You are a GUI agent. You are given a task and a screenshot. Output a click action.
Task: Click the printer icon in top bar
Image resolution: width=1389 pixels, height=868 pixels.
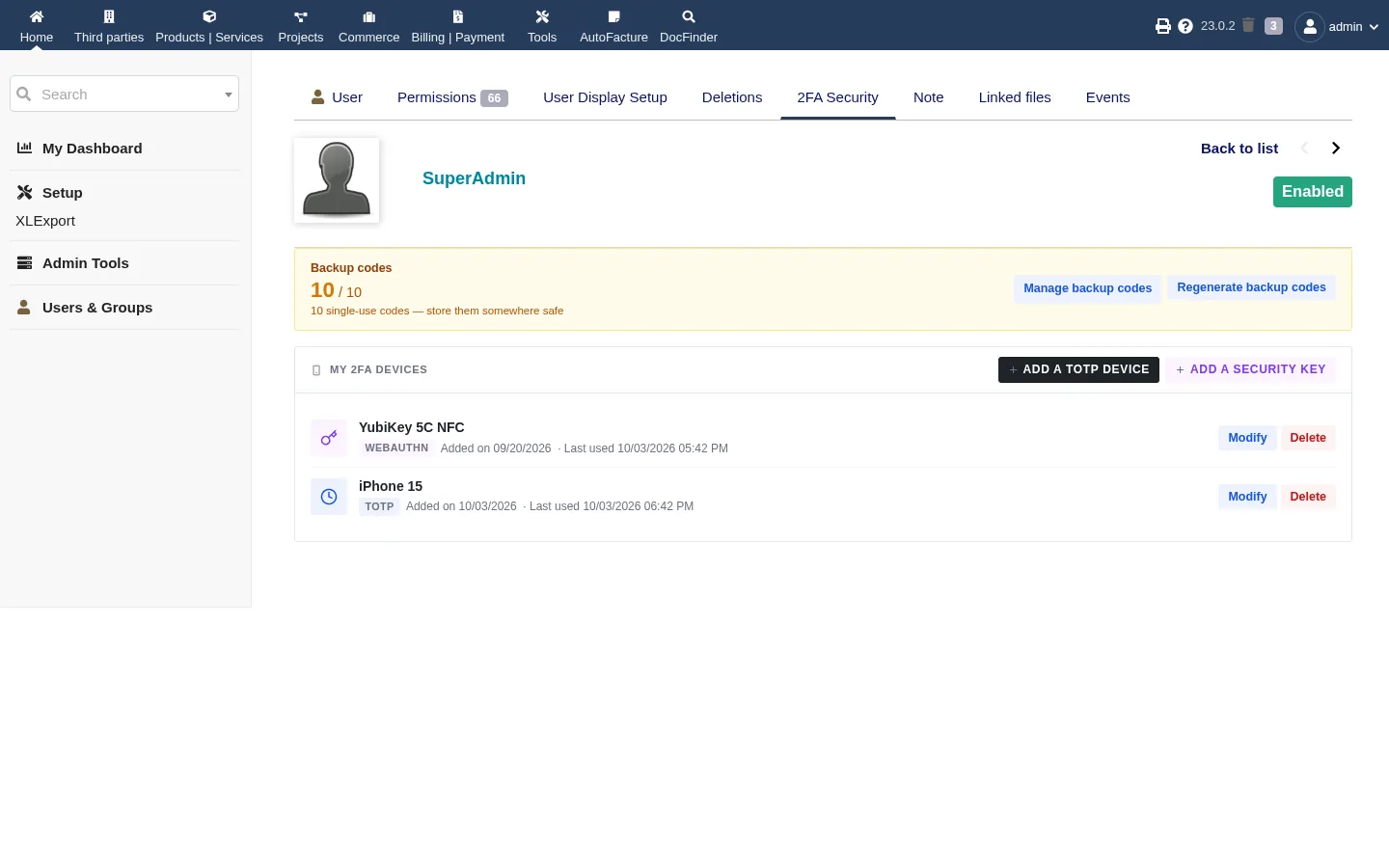tap(1163, 26)
